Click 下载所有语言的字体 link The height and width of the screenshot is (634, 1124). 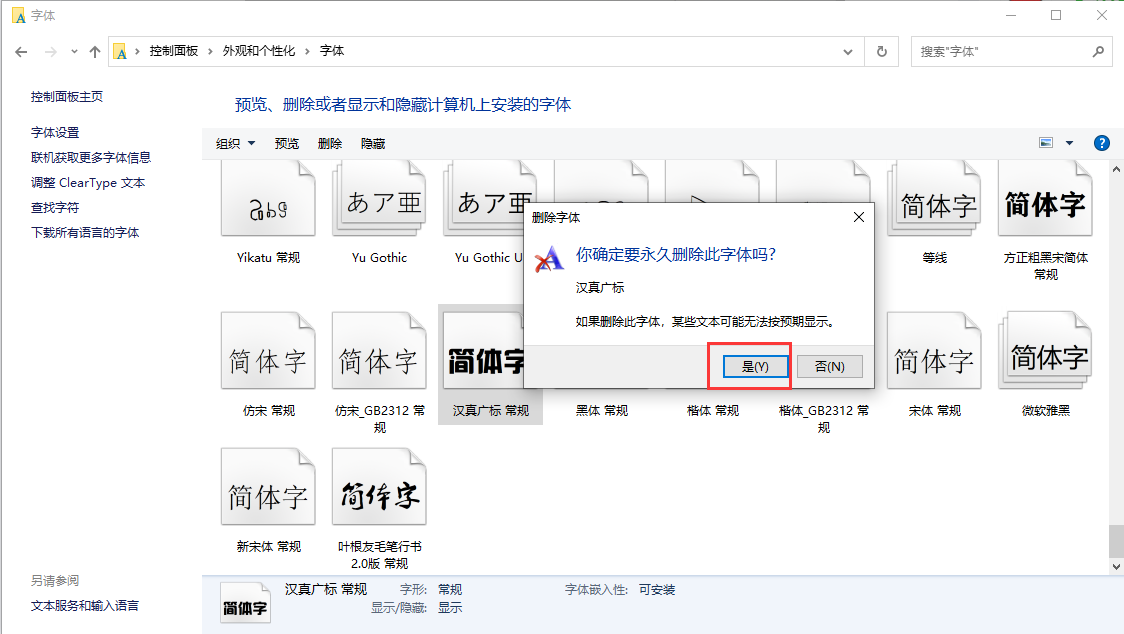pos(85,233)
